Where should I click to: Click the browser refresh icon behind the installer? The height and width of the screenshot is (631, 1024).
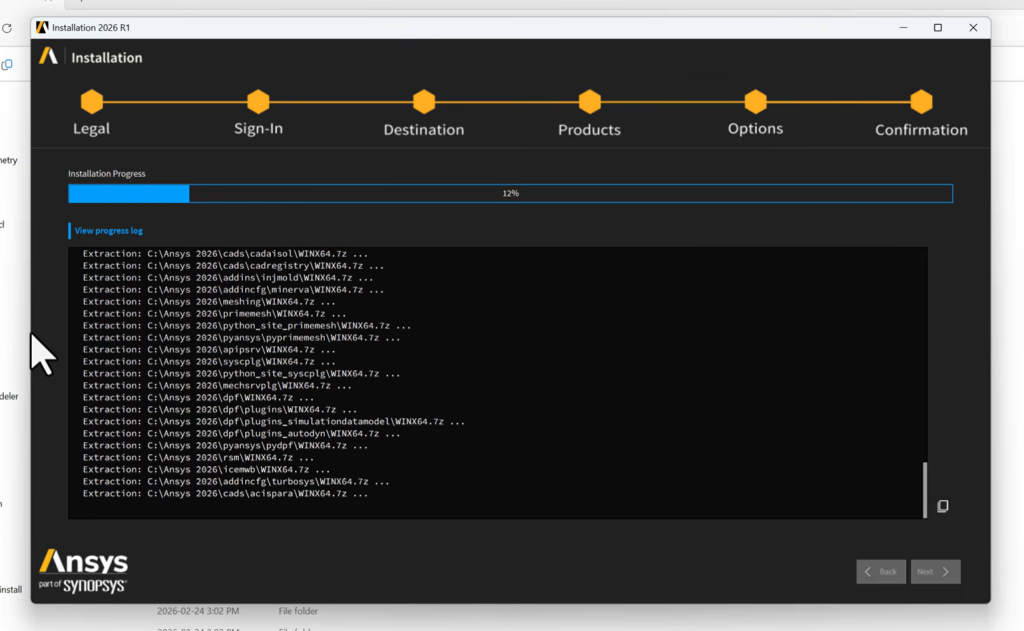[7, 28]
